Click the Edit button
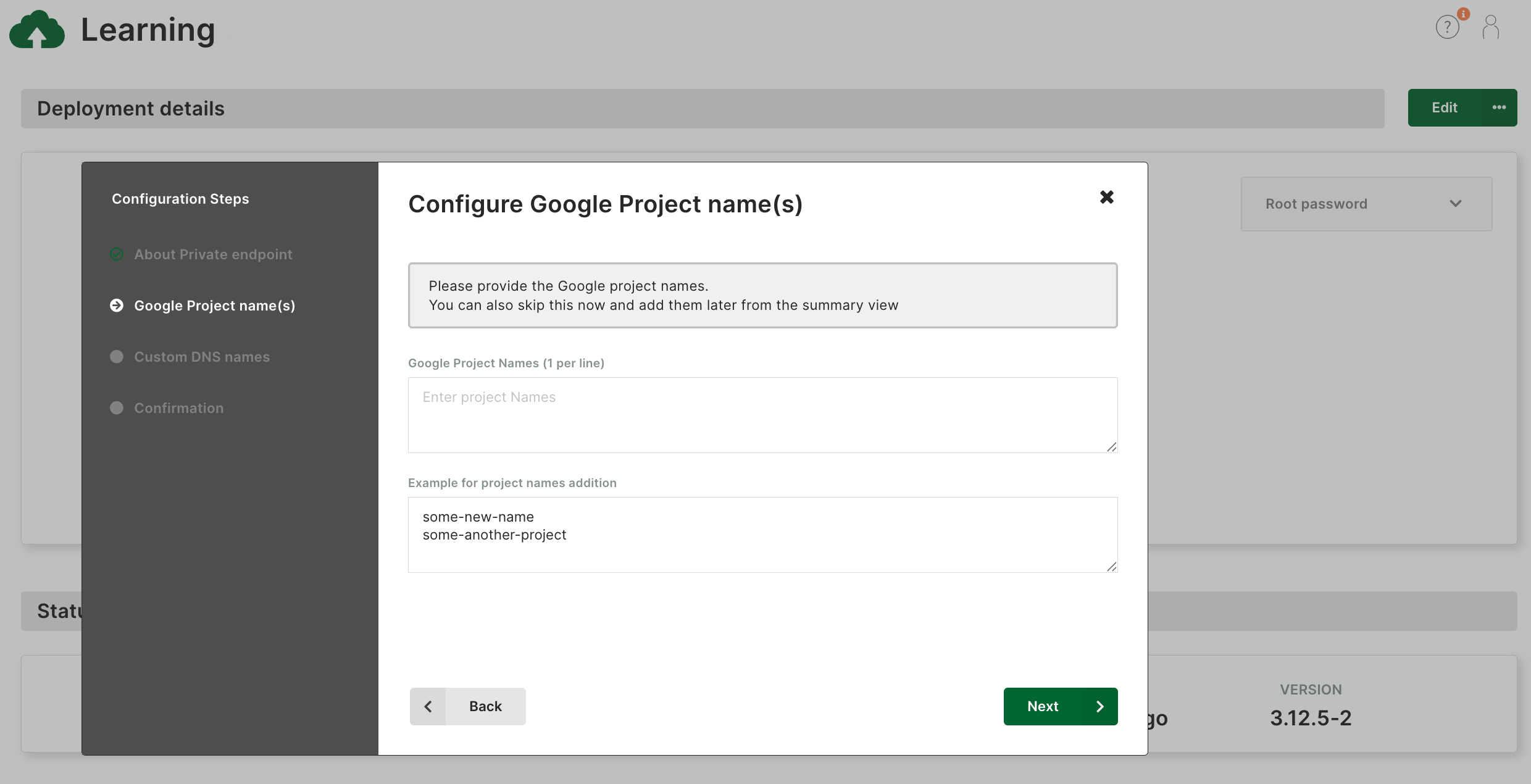Screen dimensions: 1531x784 click(1445, 107)
